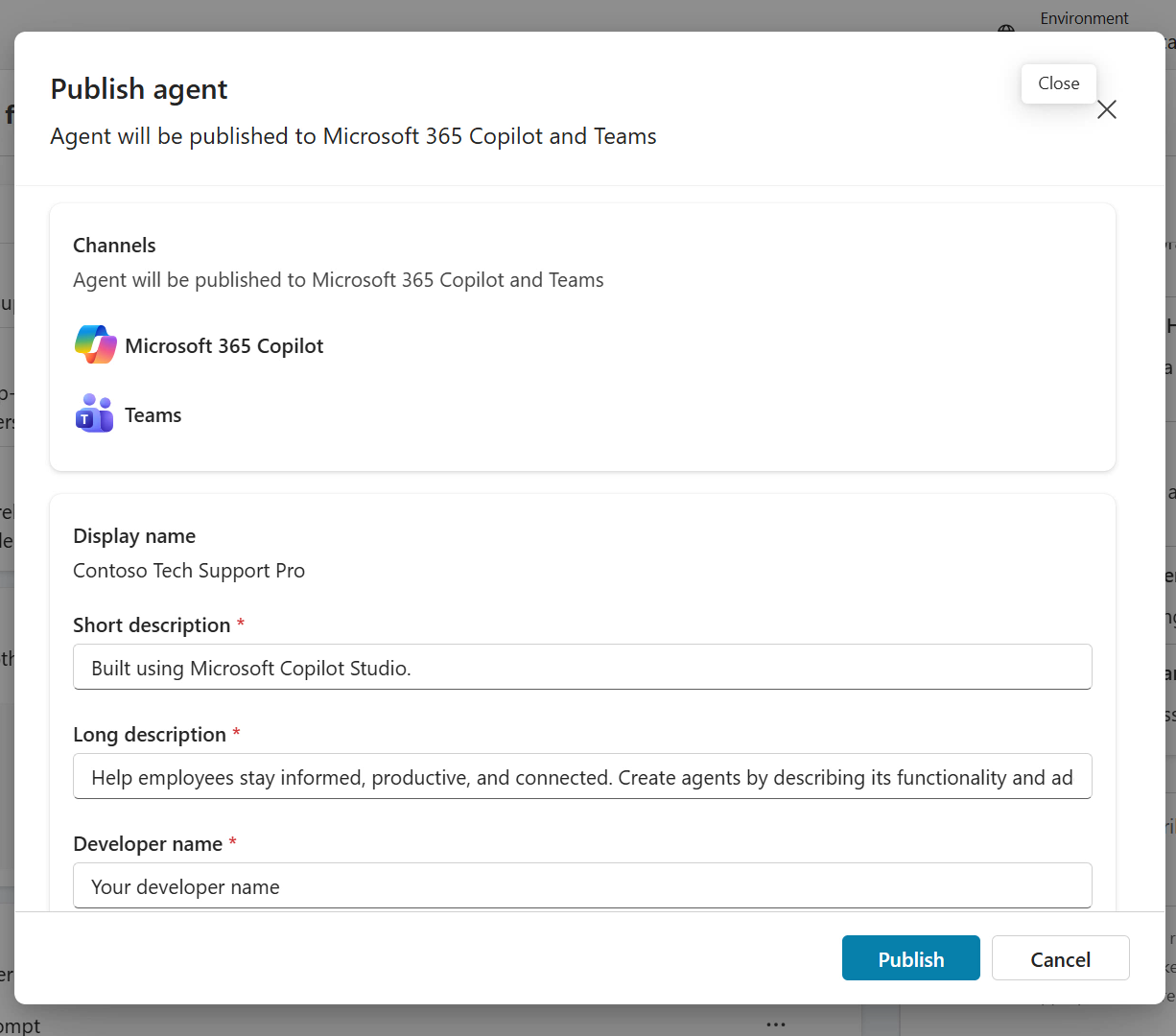Click the Close tooltip near the X

pyautogui.click(x=1058, y=83)
